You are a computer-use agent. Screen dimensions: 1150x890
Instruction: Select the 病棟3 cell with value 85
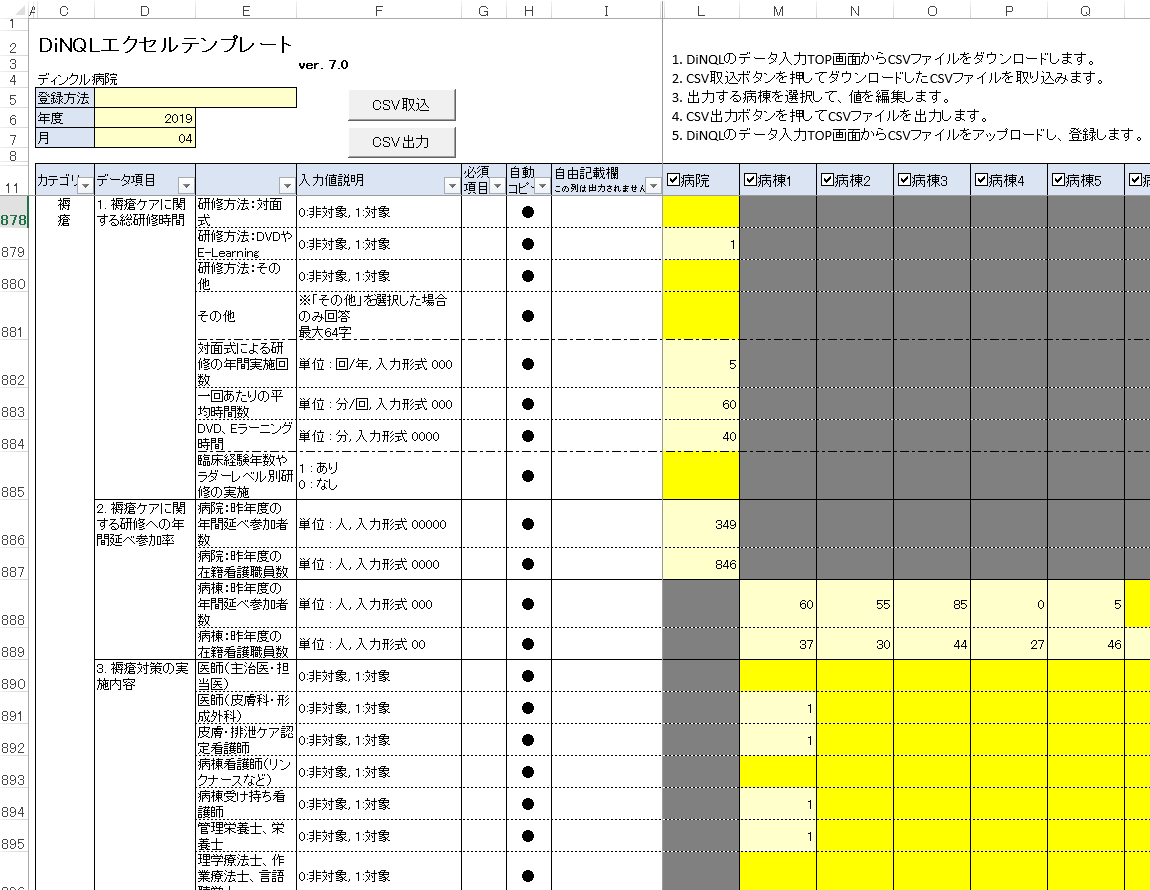click(932, 604)
